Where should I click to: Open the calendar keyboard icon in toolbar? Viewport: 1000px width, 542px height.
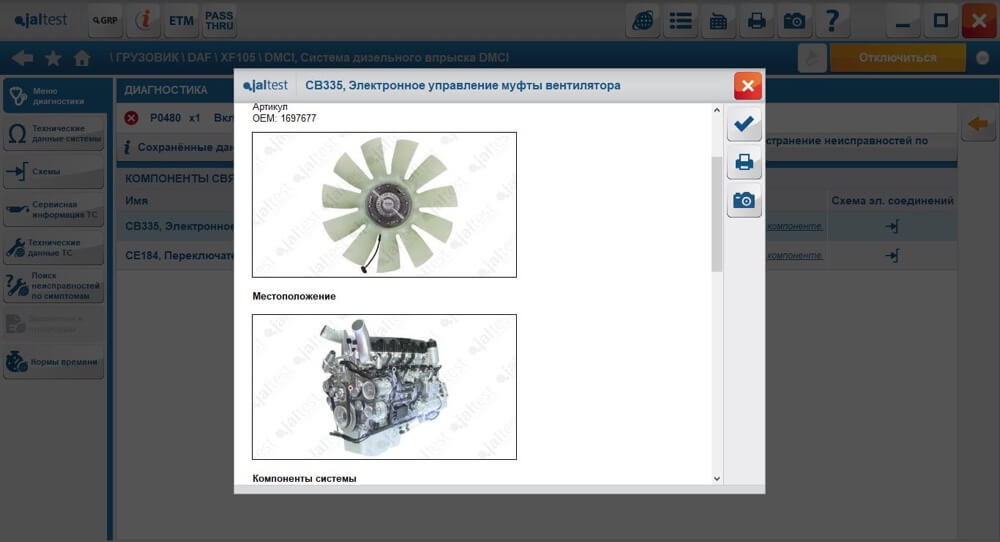click(x=718, y=20)
